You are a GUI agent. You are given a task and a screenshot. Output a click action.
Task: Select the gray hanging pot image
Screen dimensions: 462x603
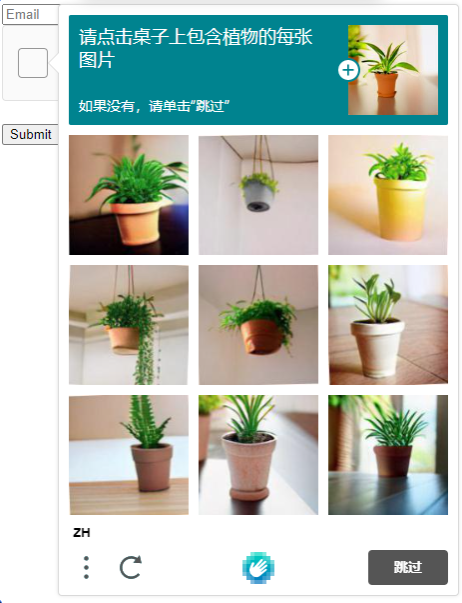click(259, 195)
